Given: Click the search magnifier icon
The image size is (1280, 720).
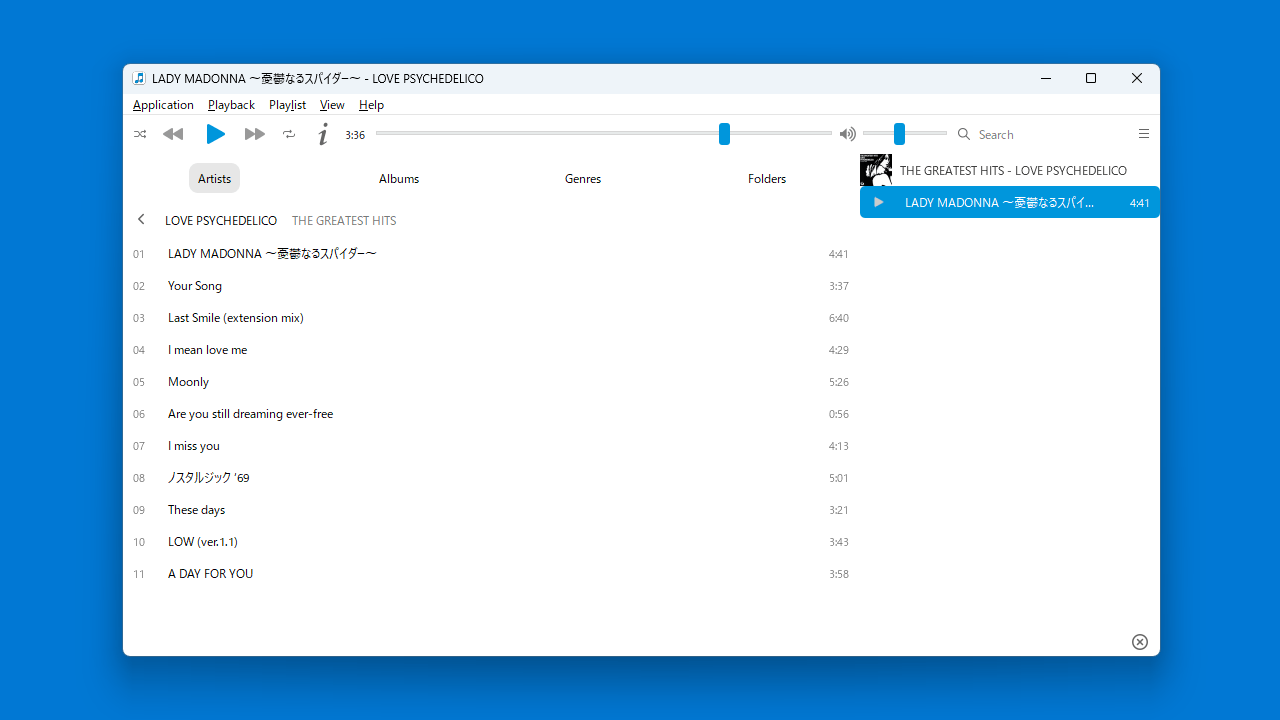Looking at the screenshot, I should (964, 134).
